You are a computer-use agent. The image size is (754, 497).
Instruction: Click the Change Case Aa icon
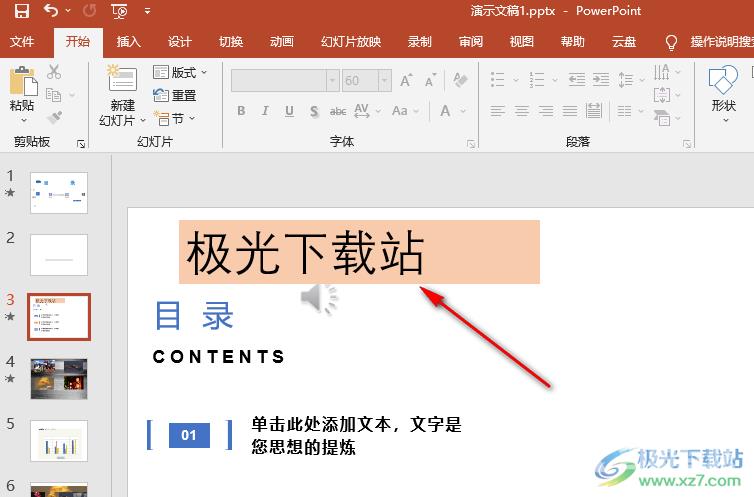click(x=400, y=111)
